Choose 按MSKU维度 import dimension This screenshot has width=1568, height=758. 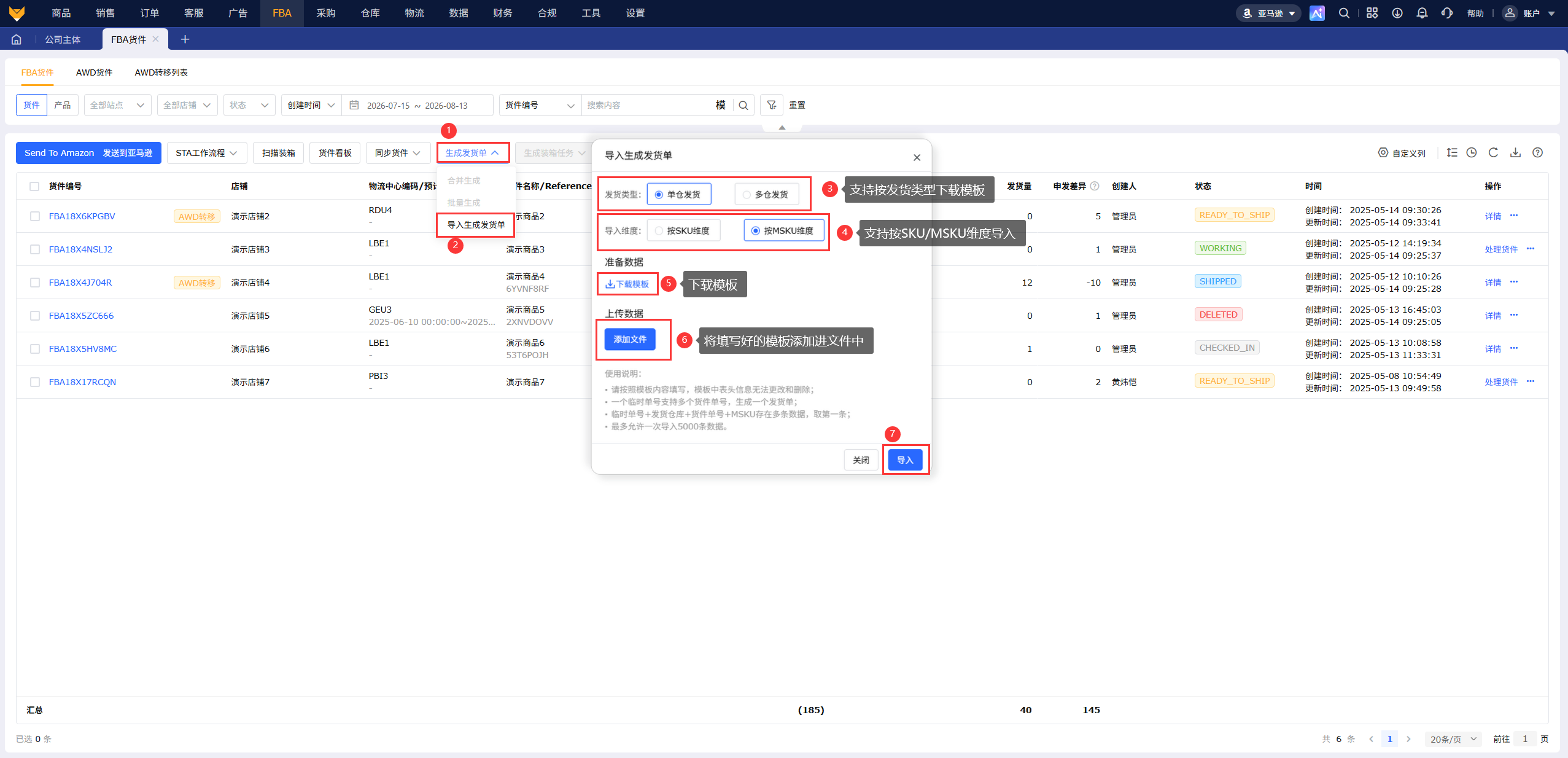(784, 230)
